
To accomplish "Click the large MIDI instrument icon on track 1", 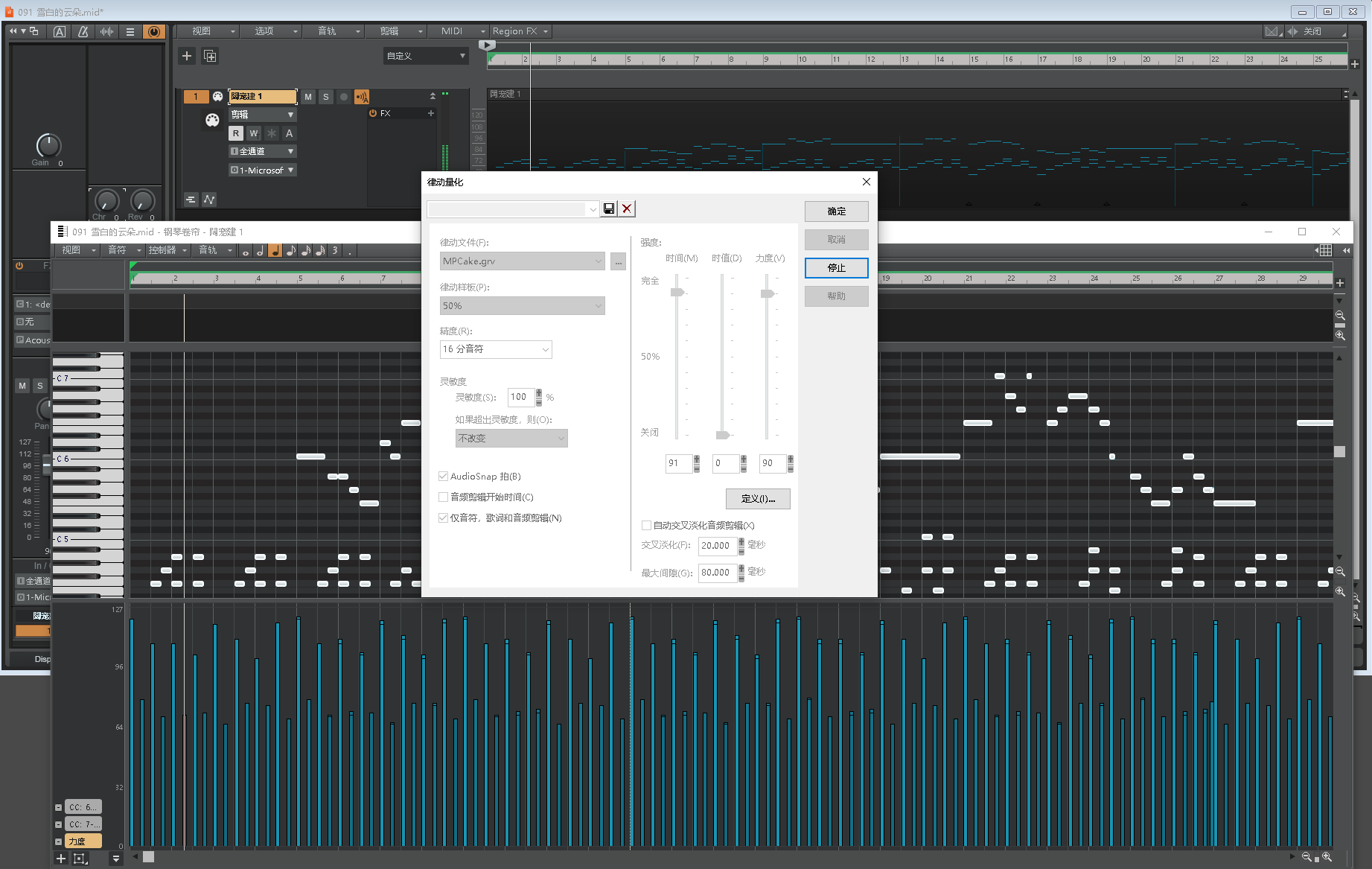I will pos(212,121).
